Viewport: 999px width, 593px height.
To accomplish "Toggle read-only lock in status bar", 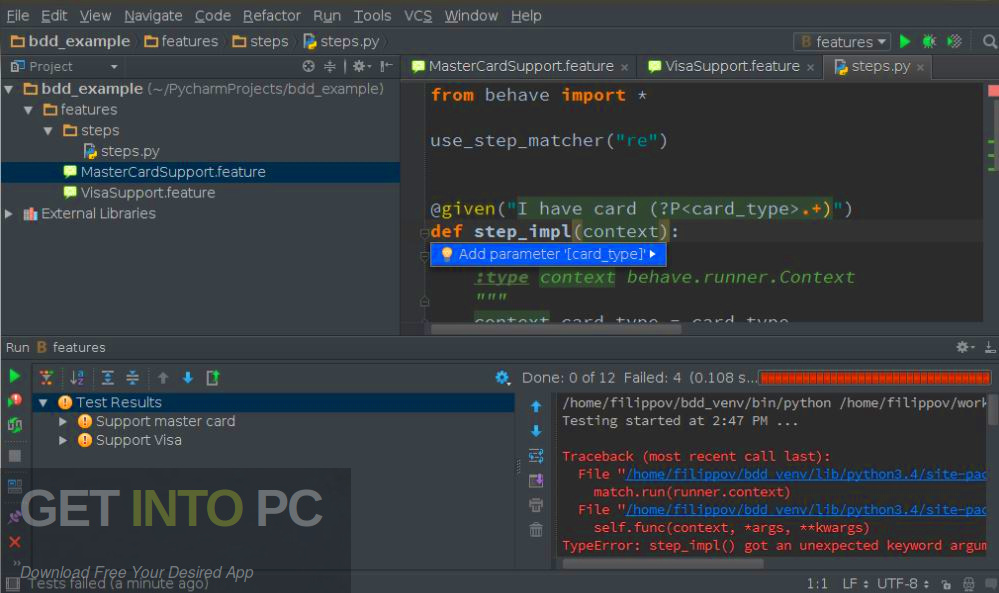I will coord(946,584).
